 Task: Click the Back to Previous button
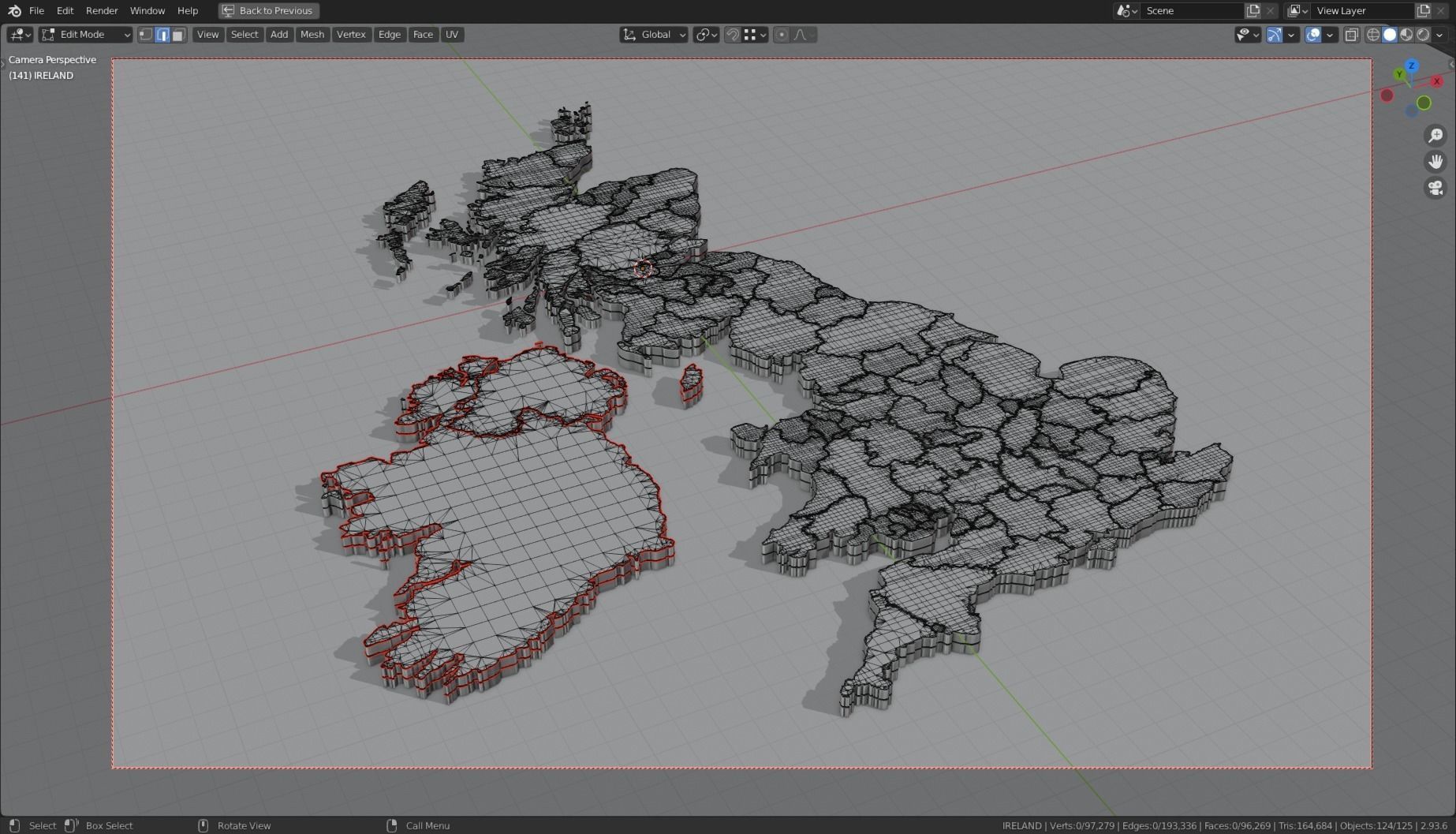coord(269,10)
